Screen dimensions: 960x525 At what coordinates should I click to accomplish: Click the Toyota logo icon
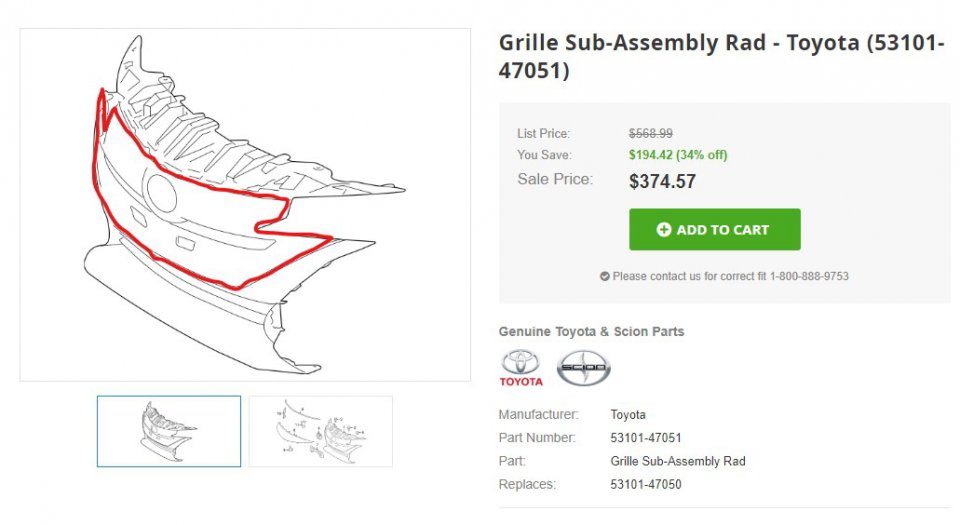click(521, 368)
